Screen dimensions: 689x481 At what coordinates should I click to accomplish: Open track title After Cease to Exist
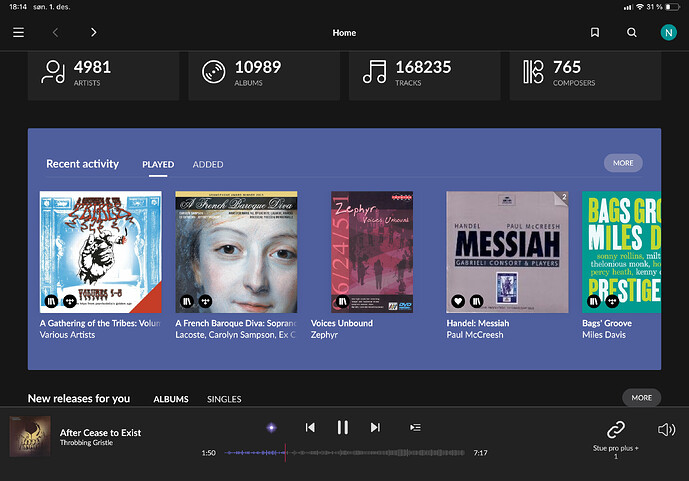(100, 433)
